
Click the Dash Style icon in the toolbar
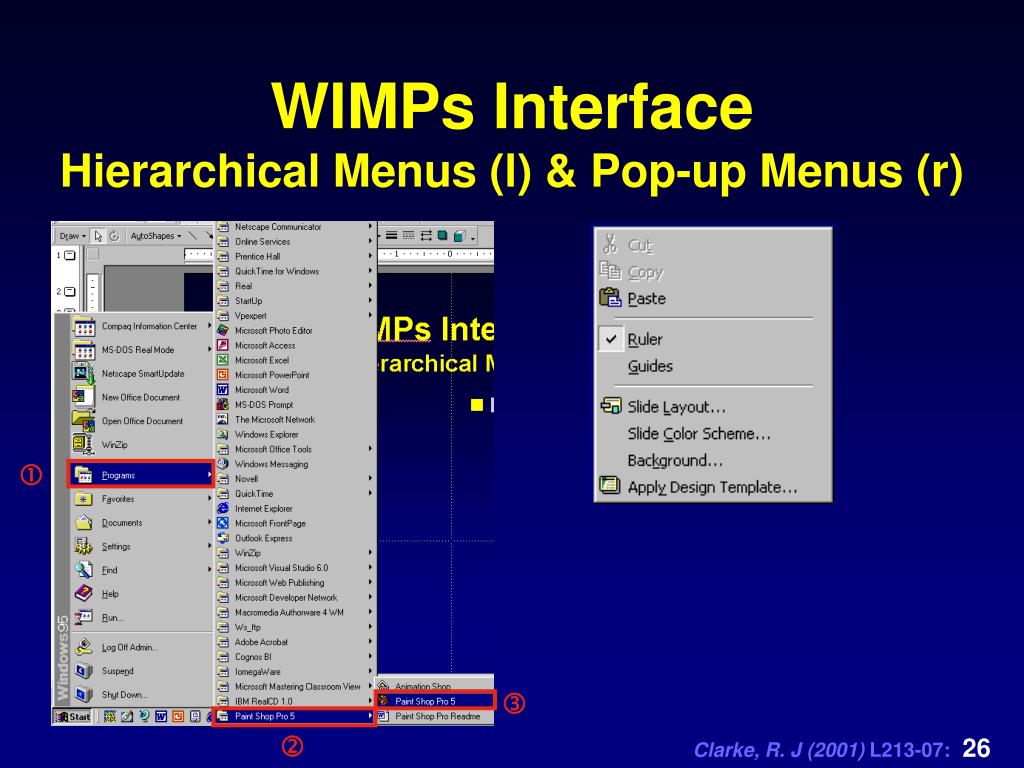408,235
